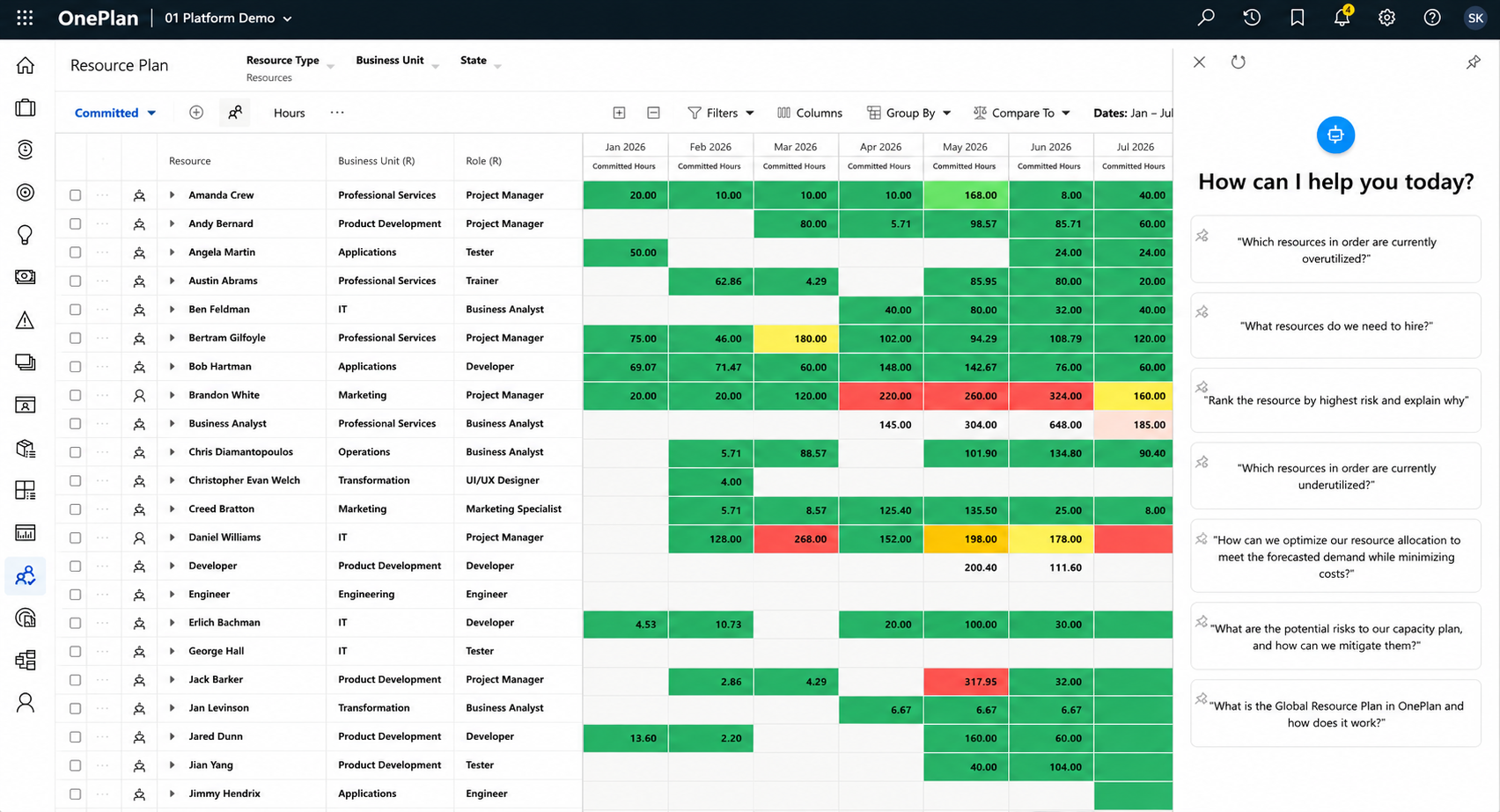Screen dimensions: 1500x812
Task: Open the history clock icon
Action: 1252,18
